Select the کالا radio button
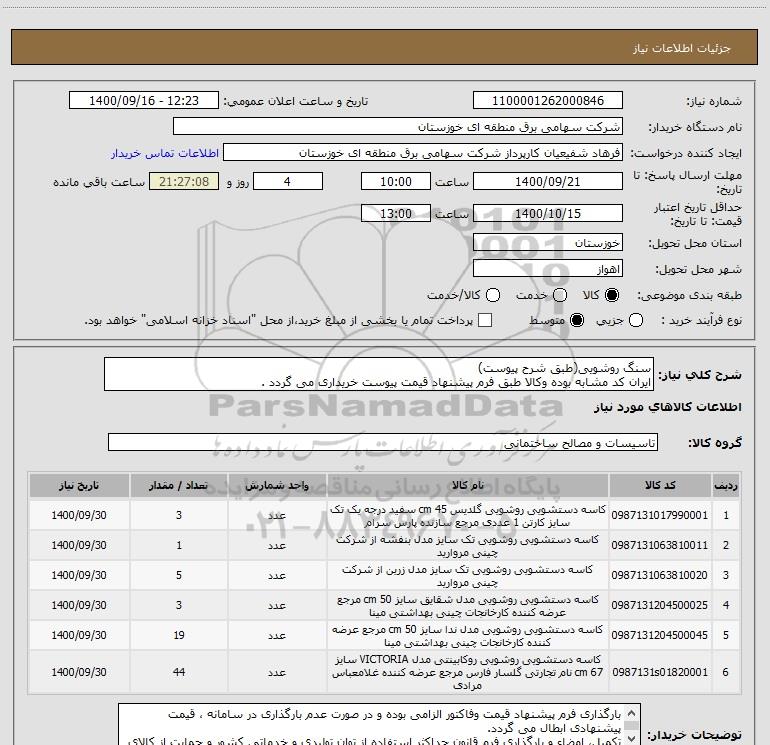This screenshot has height=745, width=770. coord(612,295)
